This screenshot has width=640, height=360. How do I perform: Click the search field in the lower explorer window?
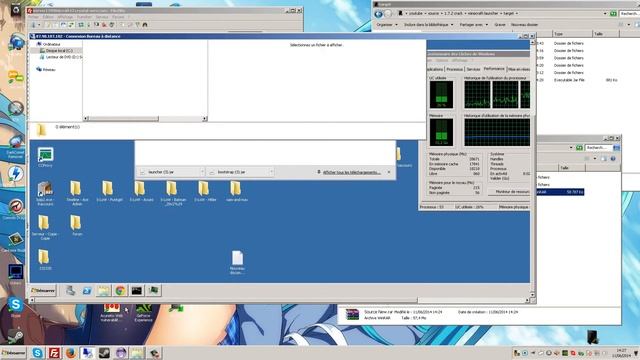598,147
